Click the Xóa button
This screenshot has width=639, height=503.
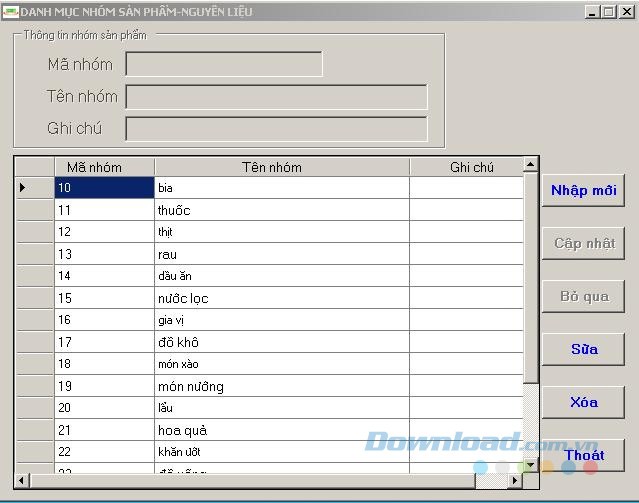(x=583, y=402)
